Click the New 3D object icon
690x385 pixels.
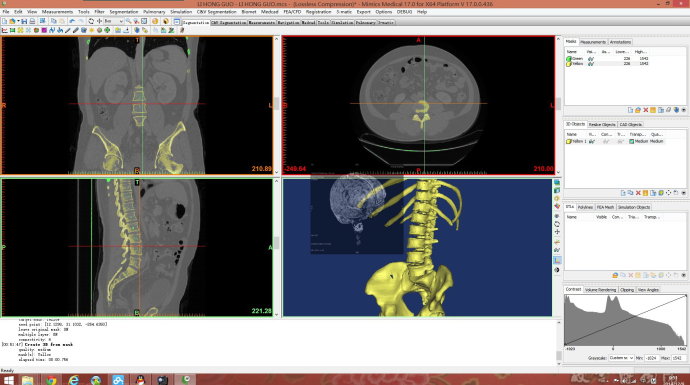click(x=623, y=193)
